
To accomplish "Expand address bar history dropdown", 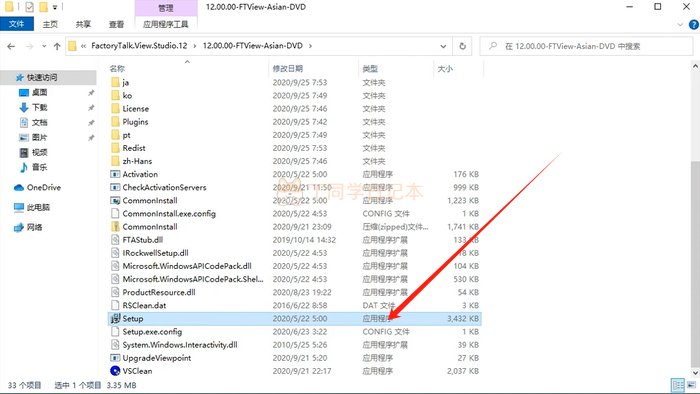I will point(443,46).
